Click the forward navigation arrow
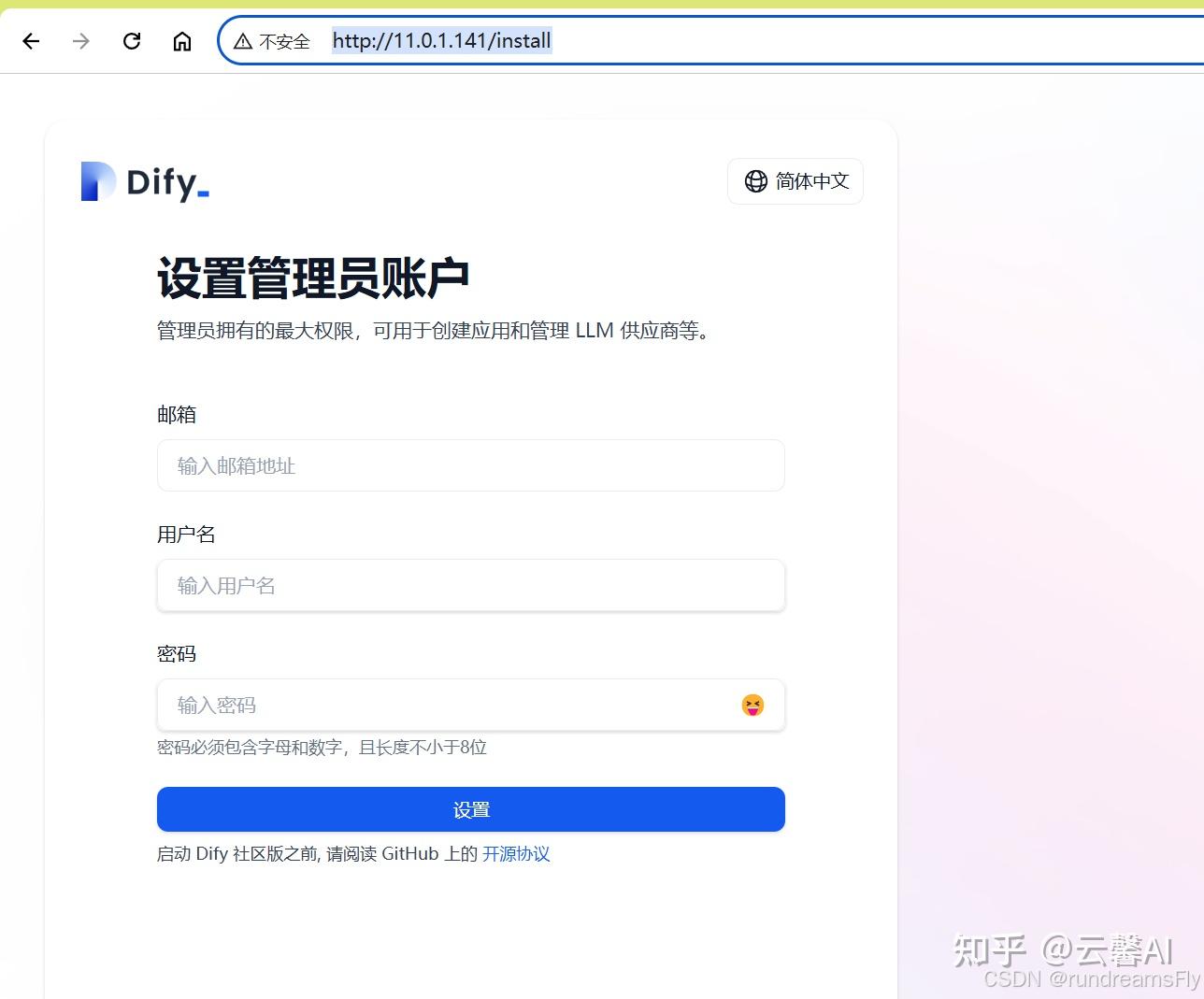This screenshot has height=999, width=1204. (80, 40)
